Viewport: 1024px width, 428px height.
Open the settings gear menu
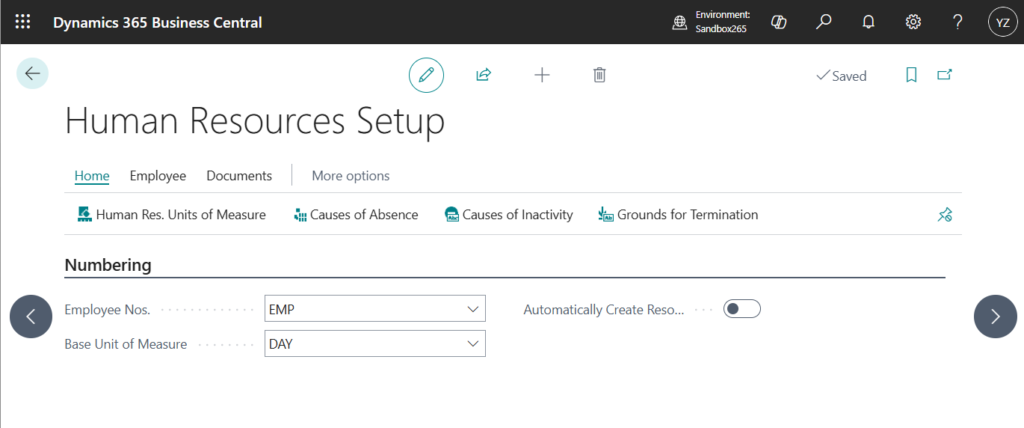click(x=913, y=22)
